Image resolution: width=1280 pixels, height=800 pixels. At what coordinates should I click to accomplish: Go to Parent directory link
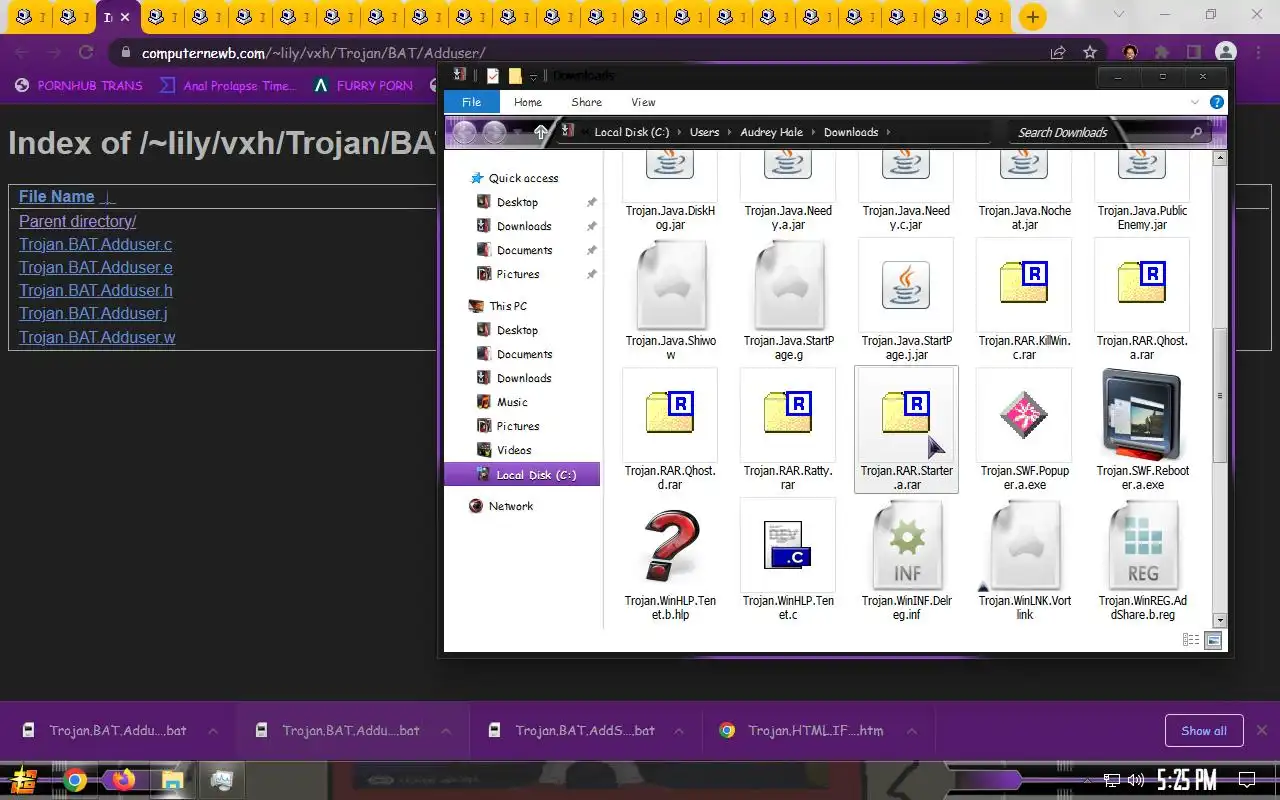click(x=77, y=221)
